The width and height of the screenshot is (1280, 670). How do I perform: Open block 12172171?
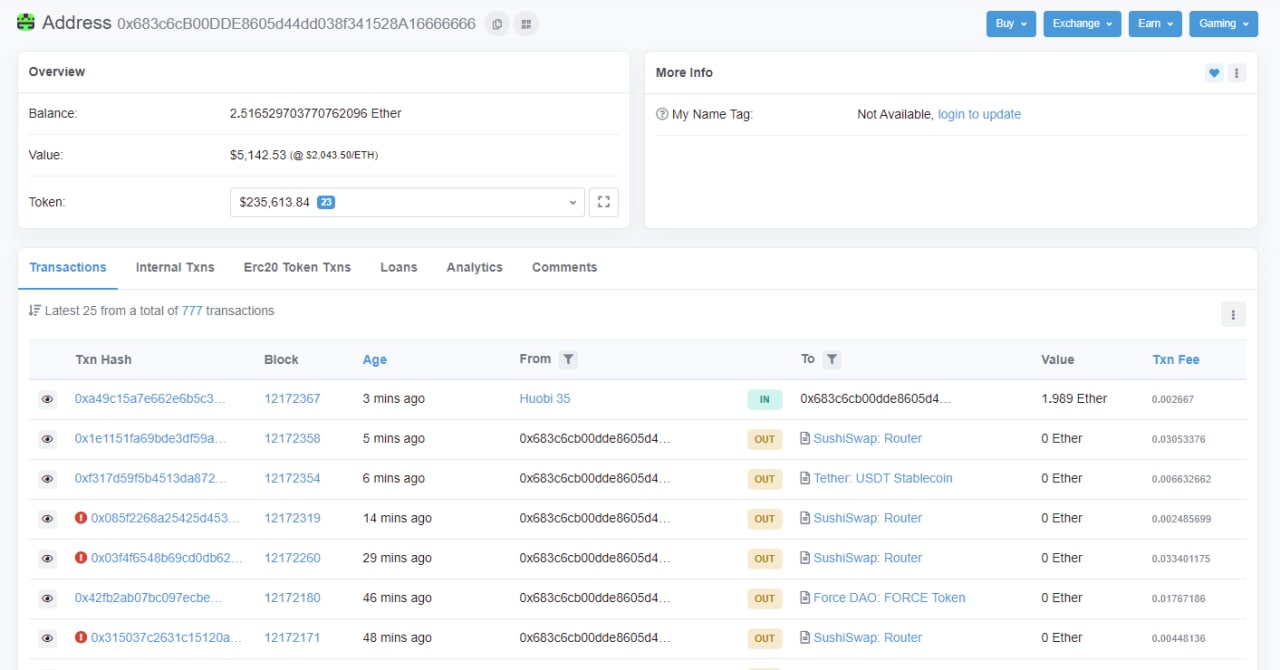click(x=292, y=638)
